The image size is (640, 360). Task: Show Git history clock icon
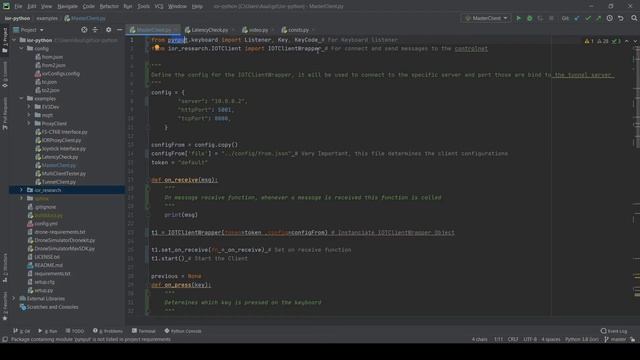tap(609, 18)
